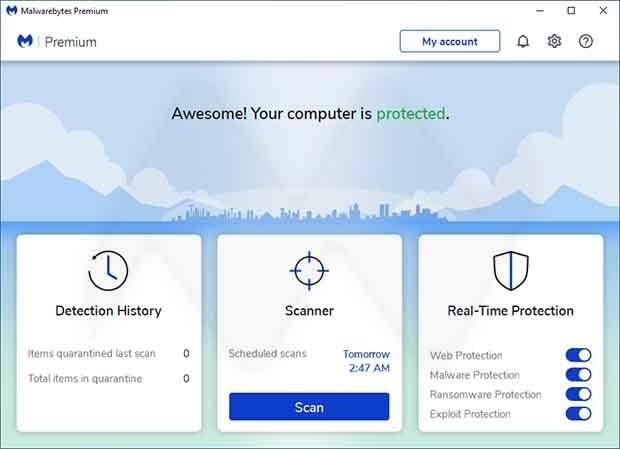Viewport: 620px width, 449px height.
Task: Toggle Ransomware Protection off
Action: (x=578, y=394)
